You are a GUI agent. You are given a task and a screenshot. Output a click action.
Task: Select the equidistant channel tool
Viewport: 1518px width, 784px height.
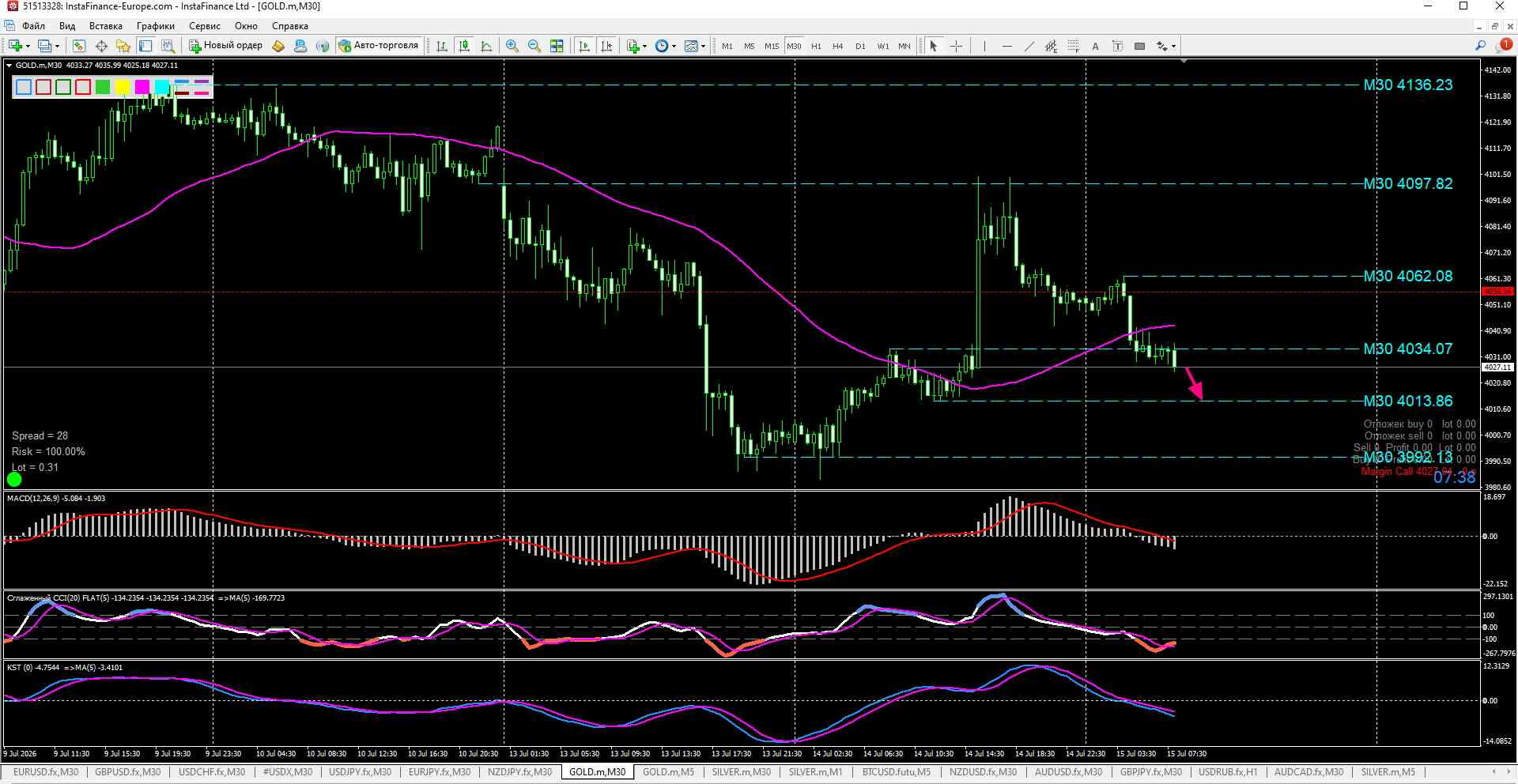tap(1051, 46)
